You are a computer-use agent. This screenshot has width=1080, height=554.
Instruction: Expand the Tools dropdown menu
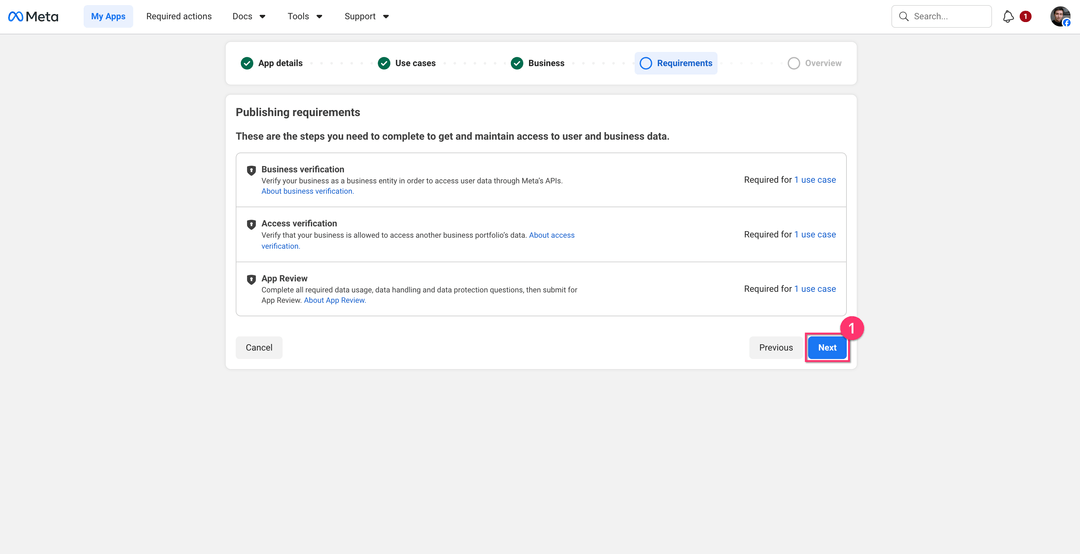305,17
